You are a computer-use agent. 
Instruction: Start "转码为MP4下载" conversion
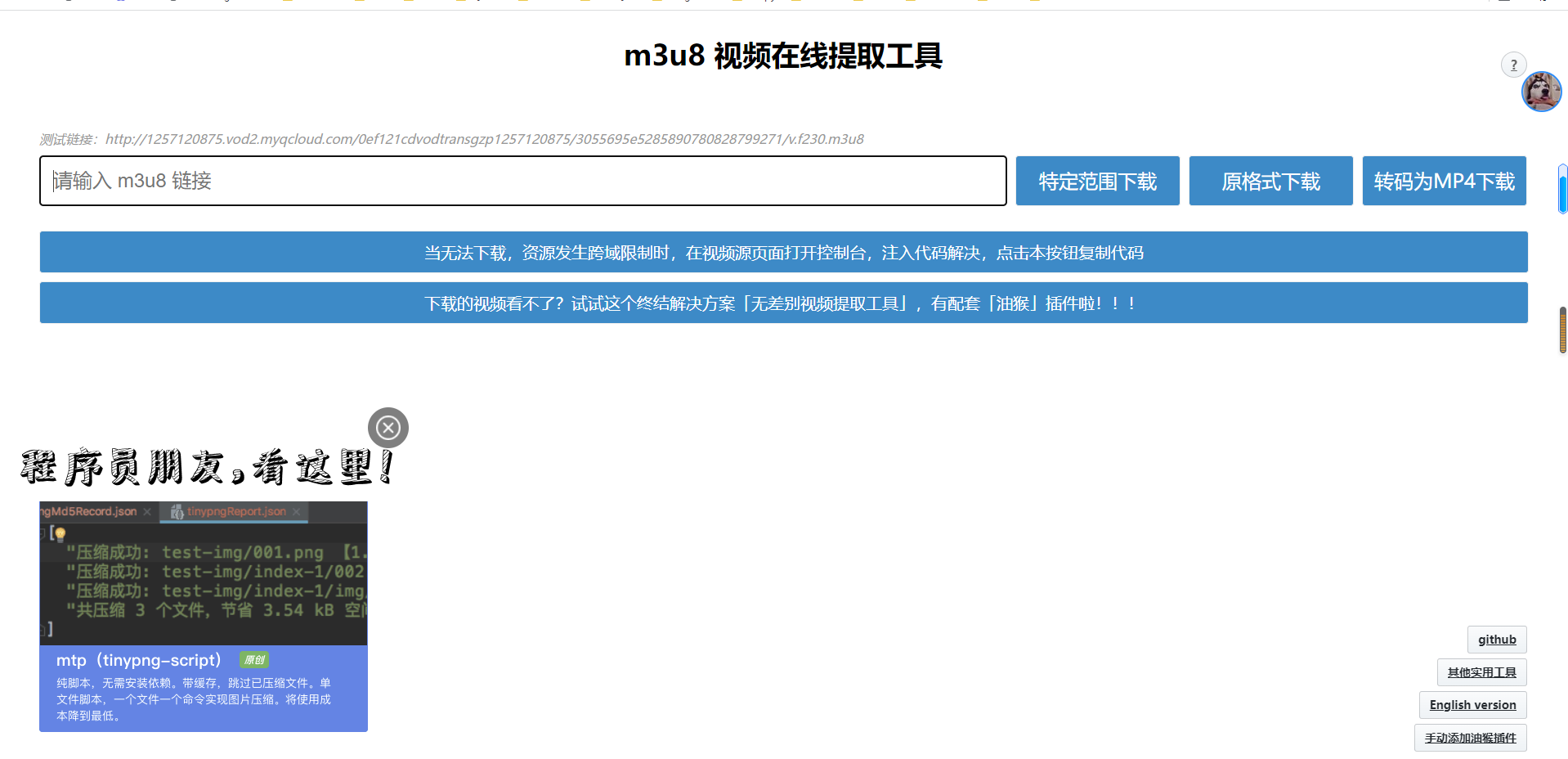1444,181
